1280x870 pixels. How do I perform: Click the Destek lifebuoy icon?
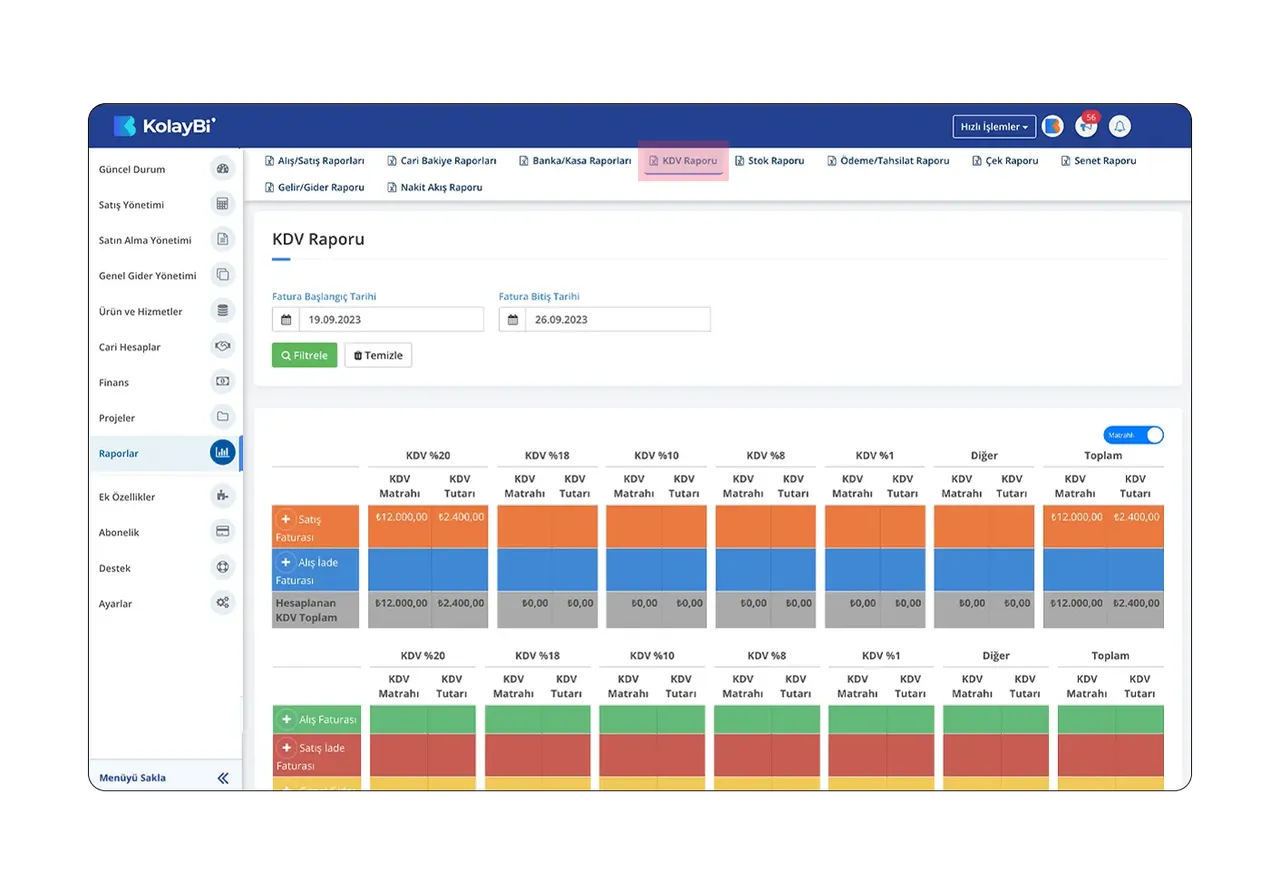click(222, 568)
